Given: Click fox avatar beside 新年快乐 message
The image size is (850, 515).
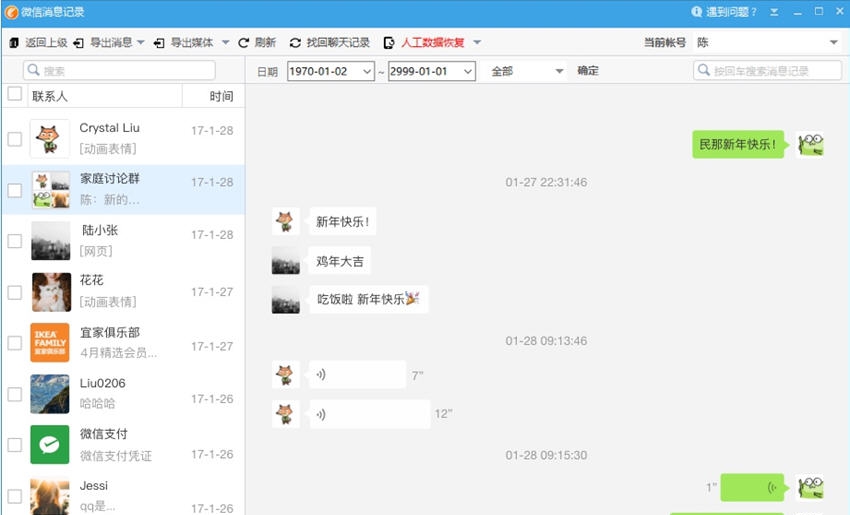Looking at the screenshot, I should click(286, 222).
